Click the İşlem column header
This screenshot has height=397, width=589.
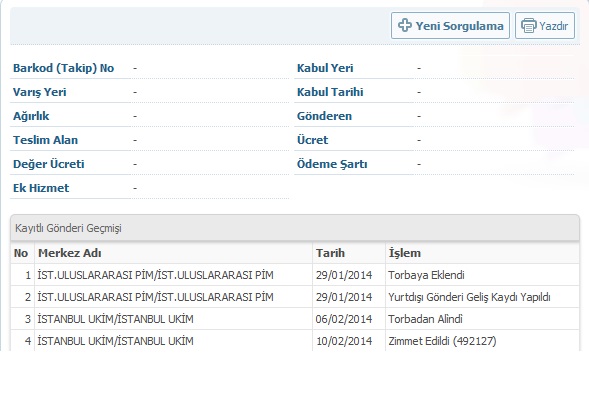tap(482, 253)
